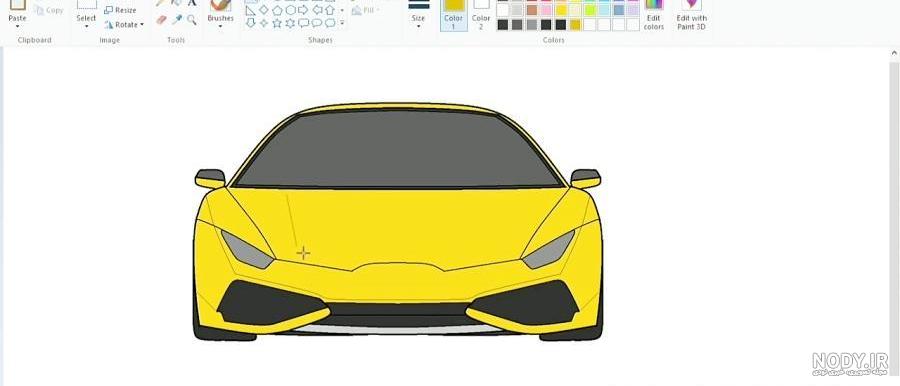Choose the six-point star shape
Image resolution: width=900 pixels, height=386 pixels.
(290, 23)
